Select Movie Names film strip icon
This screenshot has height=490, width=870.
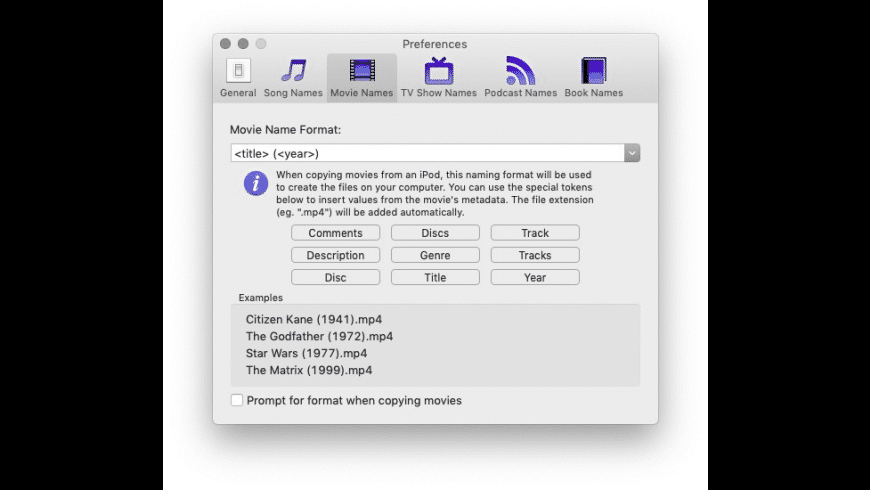[362, 70]
